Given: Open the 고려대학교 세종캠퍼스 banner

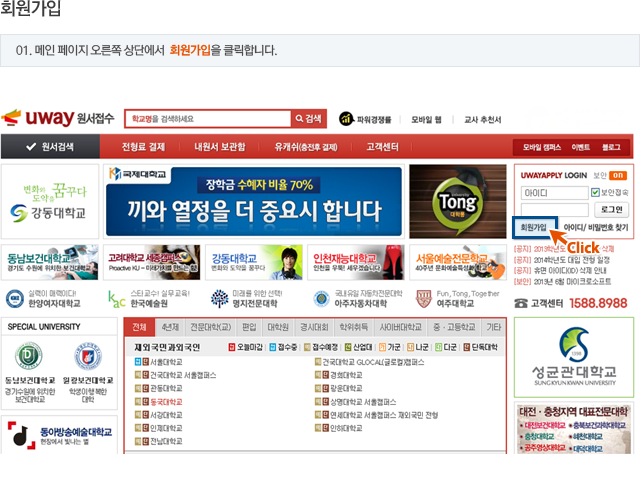Looking at the screenshot, I should [151, 262].
